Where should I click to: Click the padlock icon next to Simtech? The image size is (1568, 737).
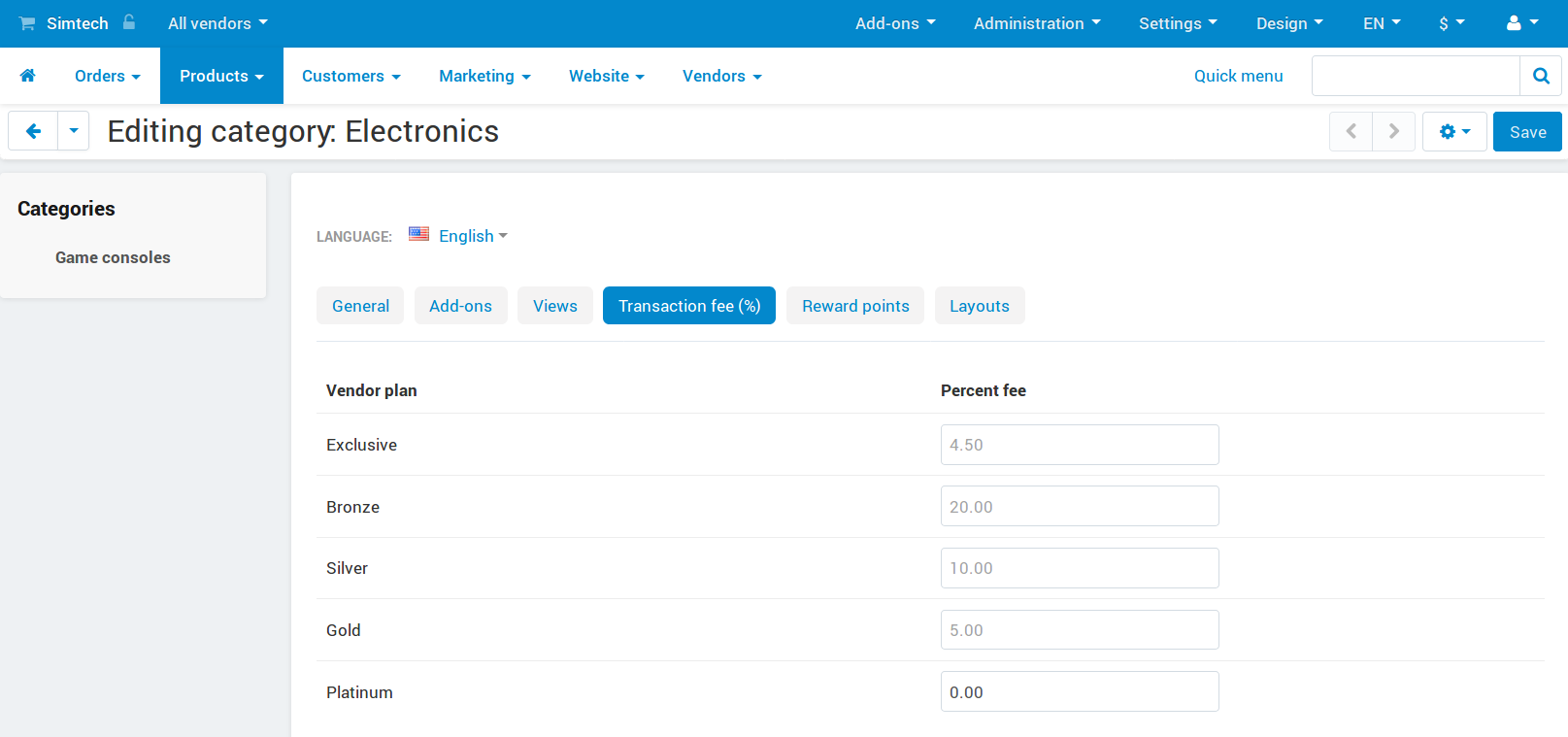point(129,22)
